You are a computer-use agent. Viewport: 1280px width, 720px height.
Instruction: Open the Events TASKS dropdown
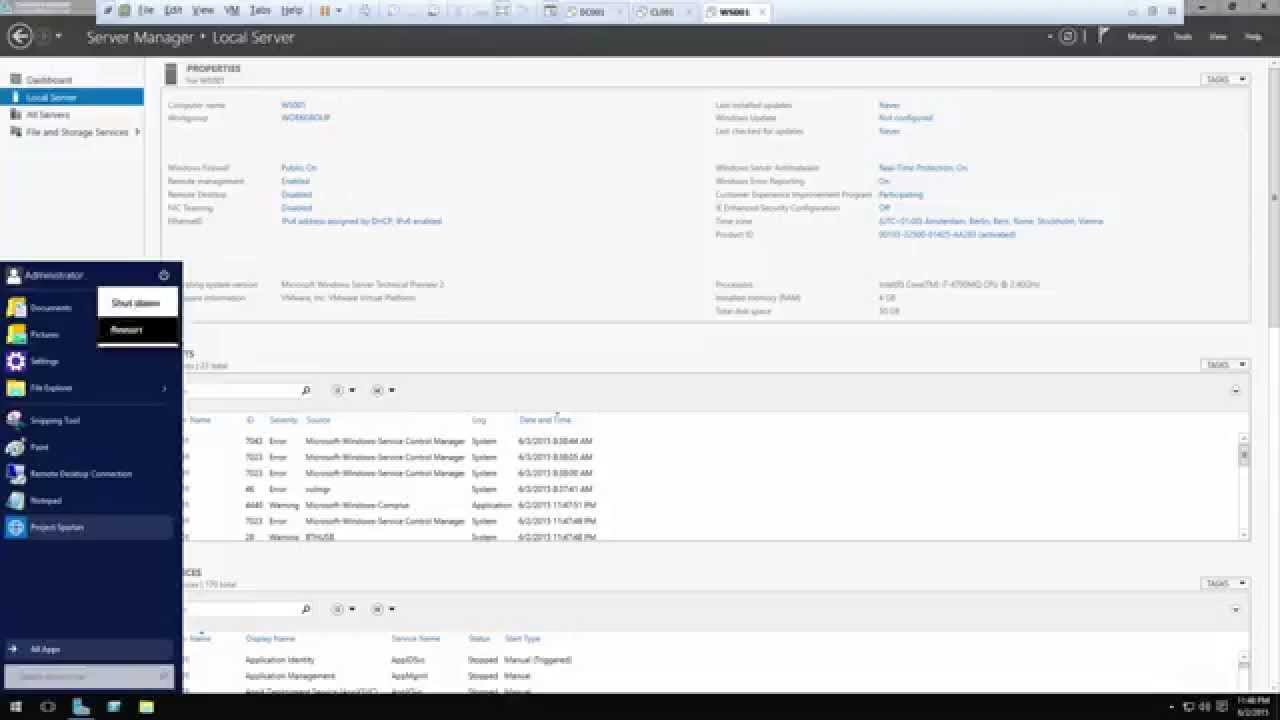tap(1225, 365)
